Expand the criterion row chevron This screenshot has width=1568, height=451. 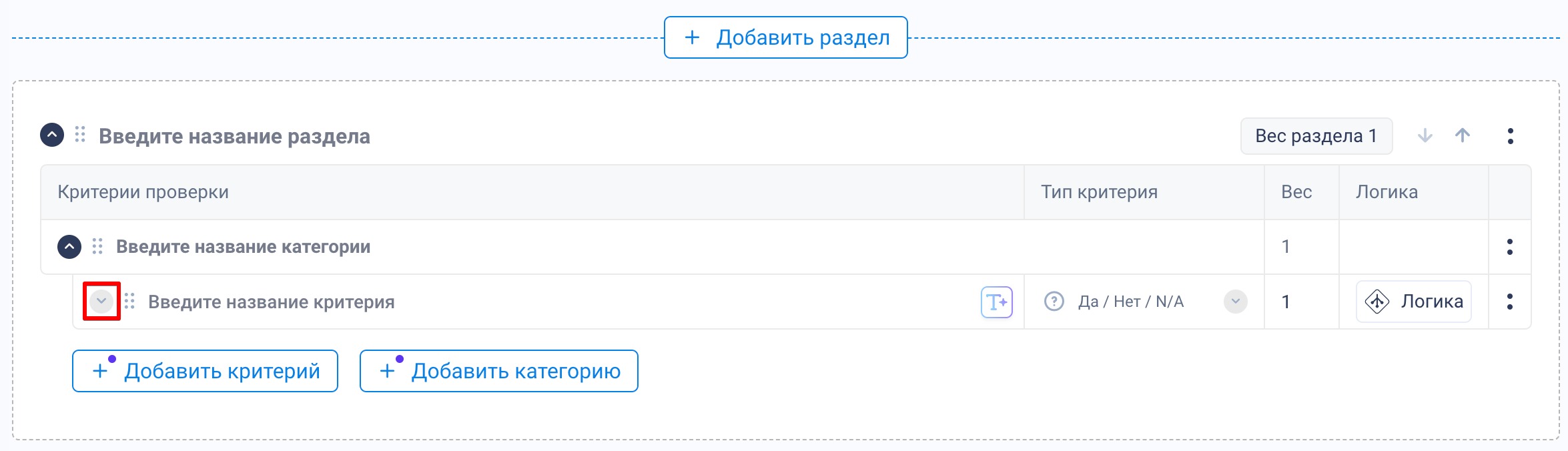tap(101, 302)
